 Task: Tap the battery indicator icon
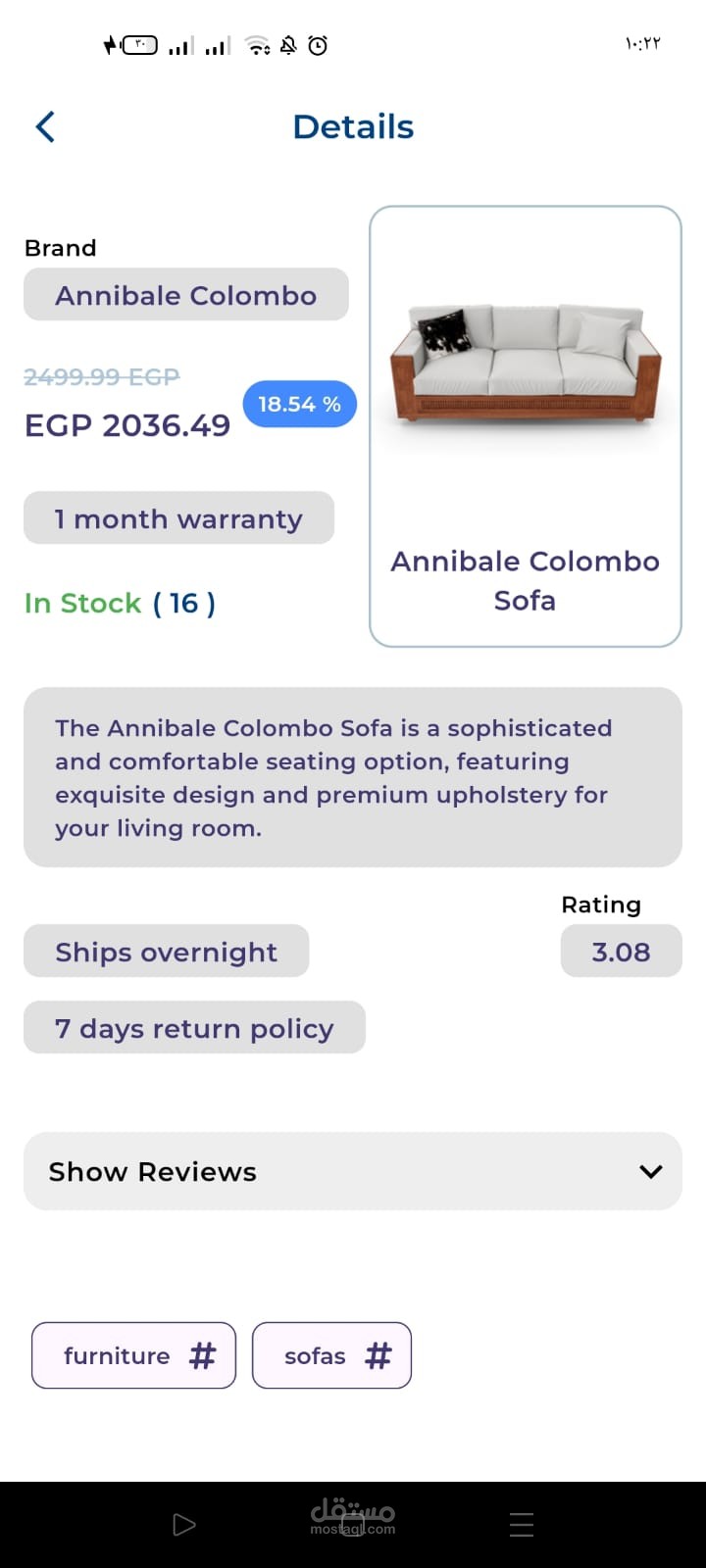[x=138, y=45]
